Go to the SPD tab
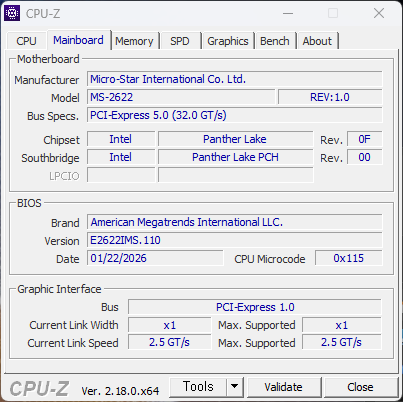 point(180,41)
